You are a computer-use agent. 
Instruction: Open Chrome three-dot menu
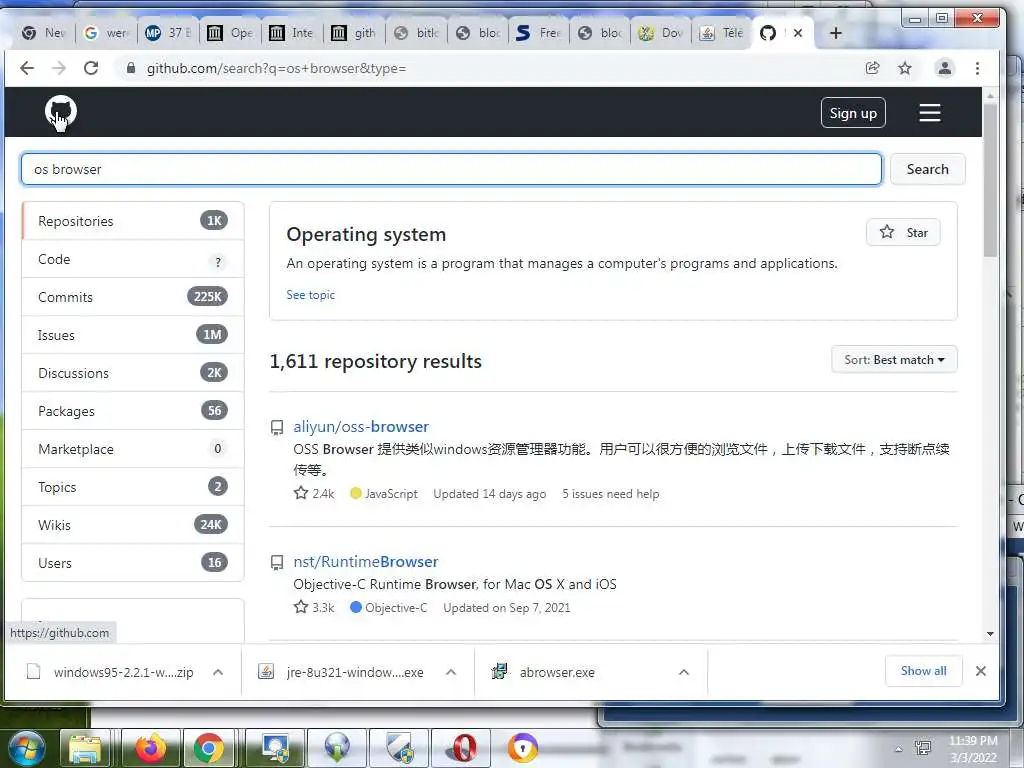(x=978, y=68)
